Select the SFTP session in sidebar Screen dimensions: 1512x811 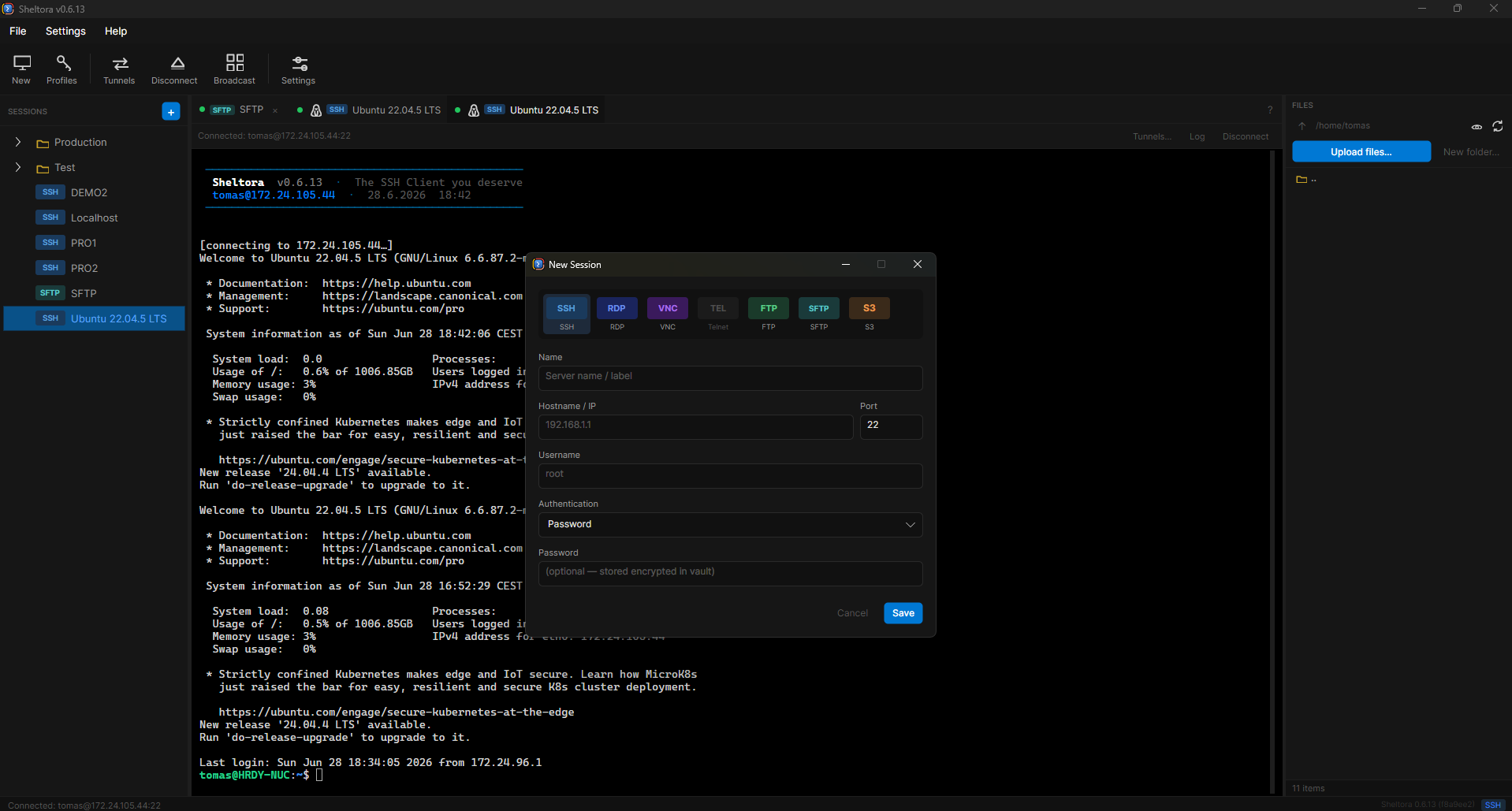point(95,293)
